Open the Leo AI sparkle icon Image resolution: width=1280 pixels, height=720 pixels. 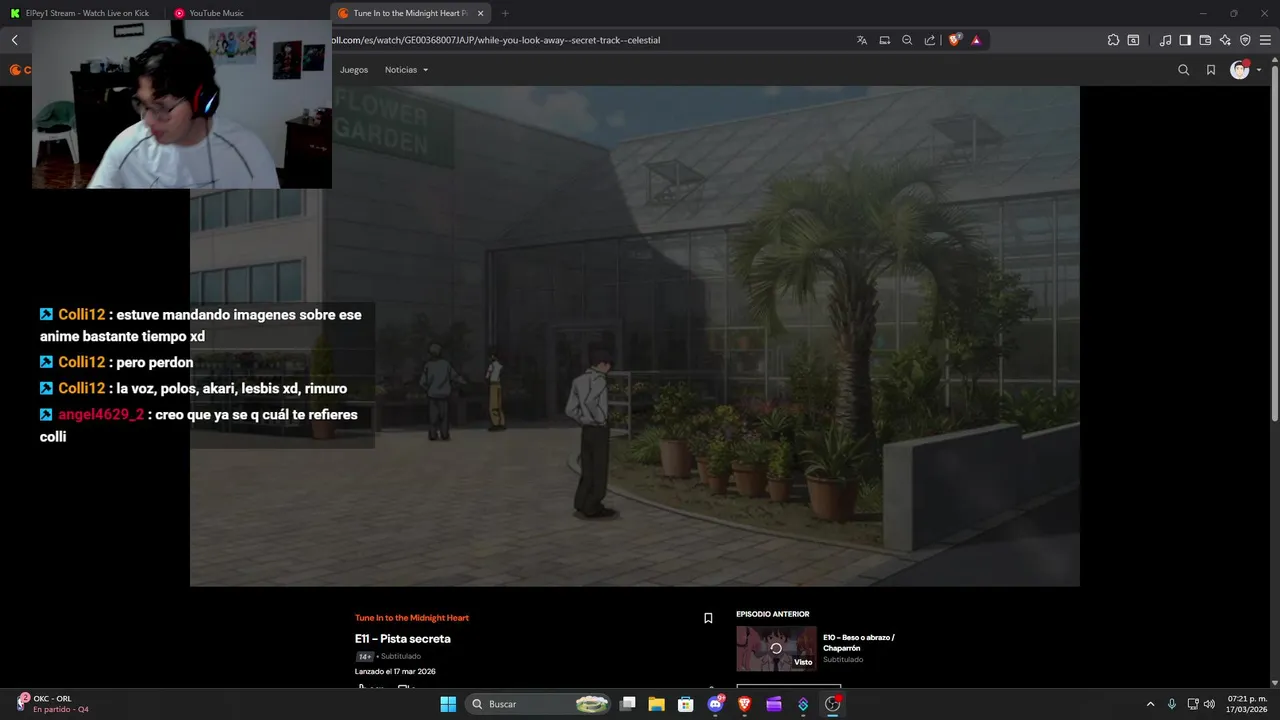tap(1225, 40)
